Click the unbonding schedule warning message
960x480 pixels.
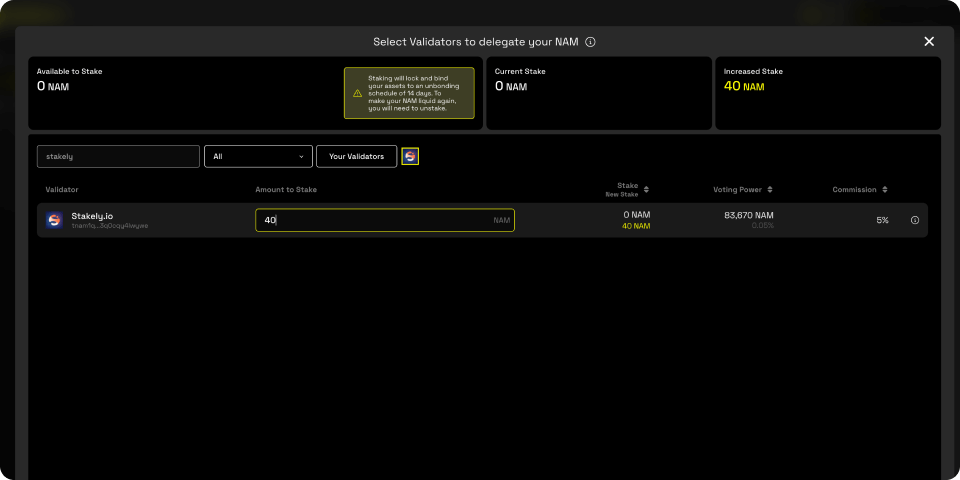(412, 93)
